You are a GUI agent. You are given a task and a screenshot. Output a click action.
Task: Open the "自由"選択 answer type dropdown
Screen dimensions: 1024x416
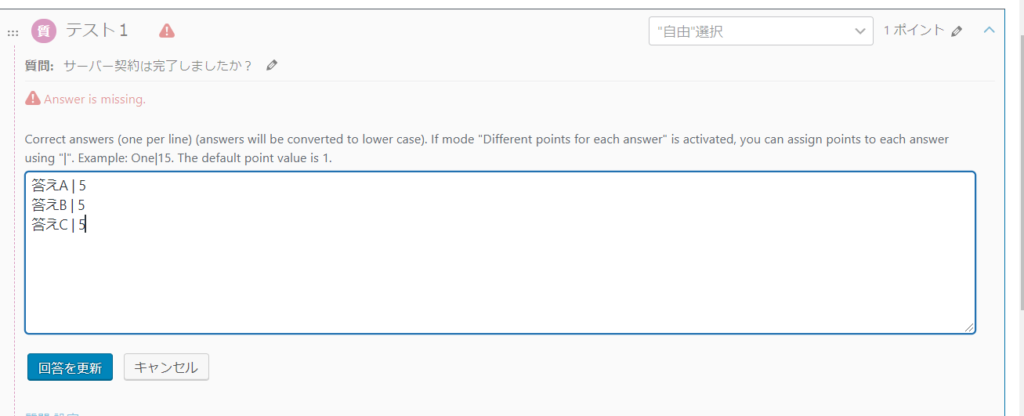pyautogui.click(x=761, y=31)
